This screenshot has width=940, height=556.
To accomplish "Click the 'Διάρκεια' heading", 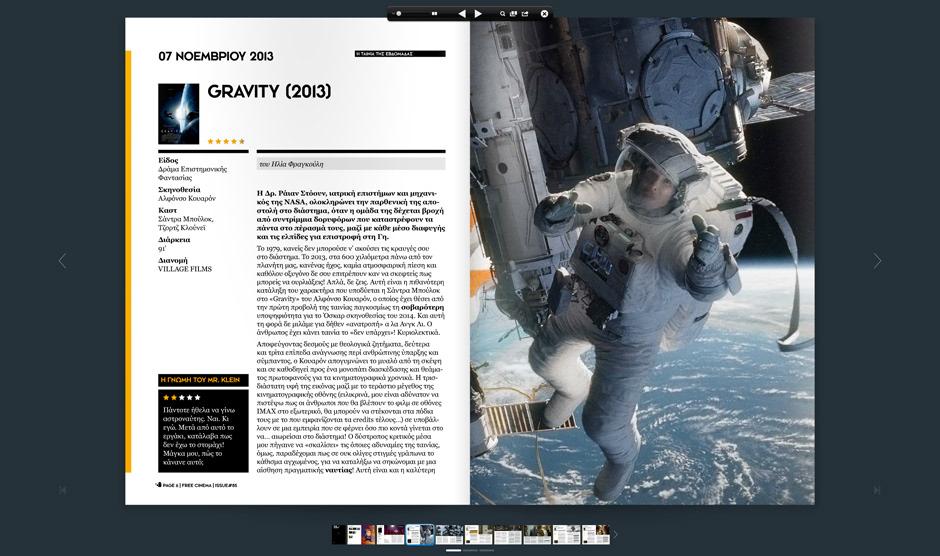I will click(174, 239).
